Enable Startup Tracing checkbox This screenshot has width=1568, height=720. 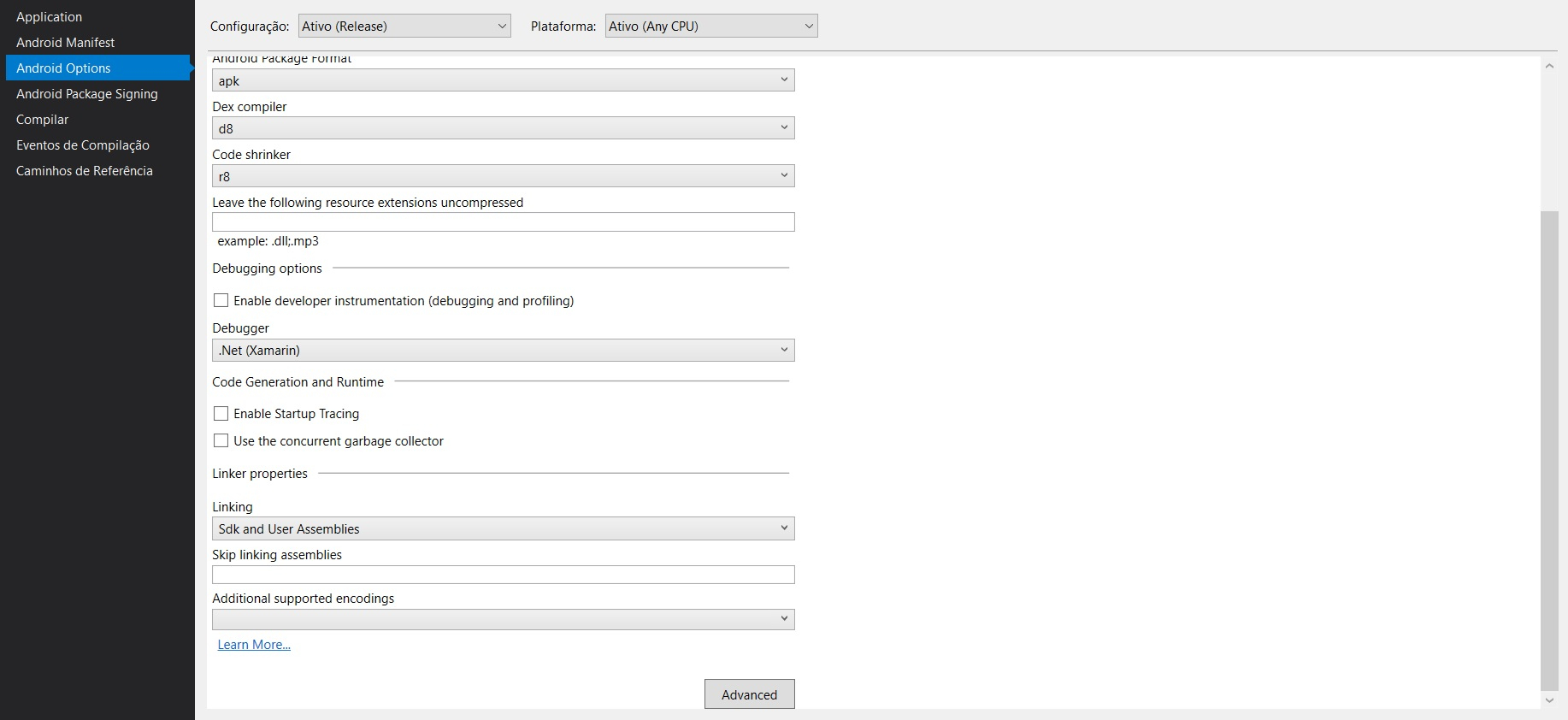coord(221,414)
